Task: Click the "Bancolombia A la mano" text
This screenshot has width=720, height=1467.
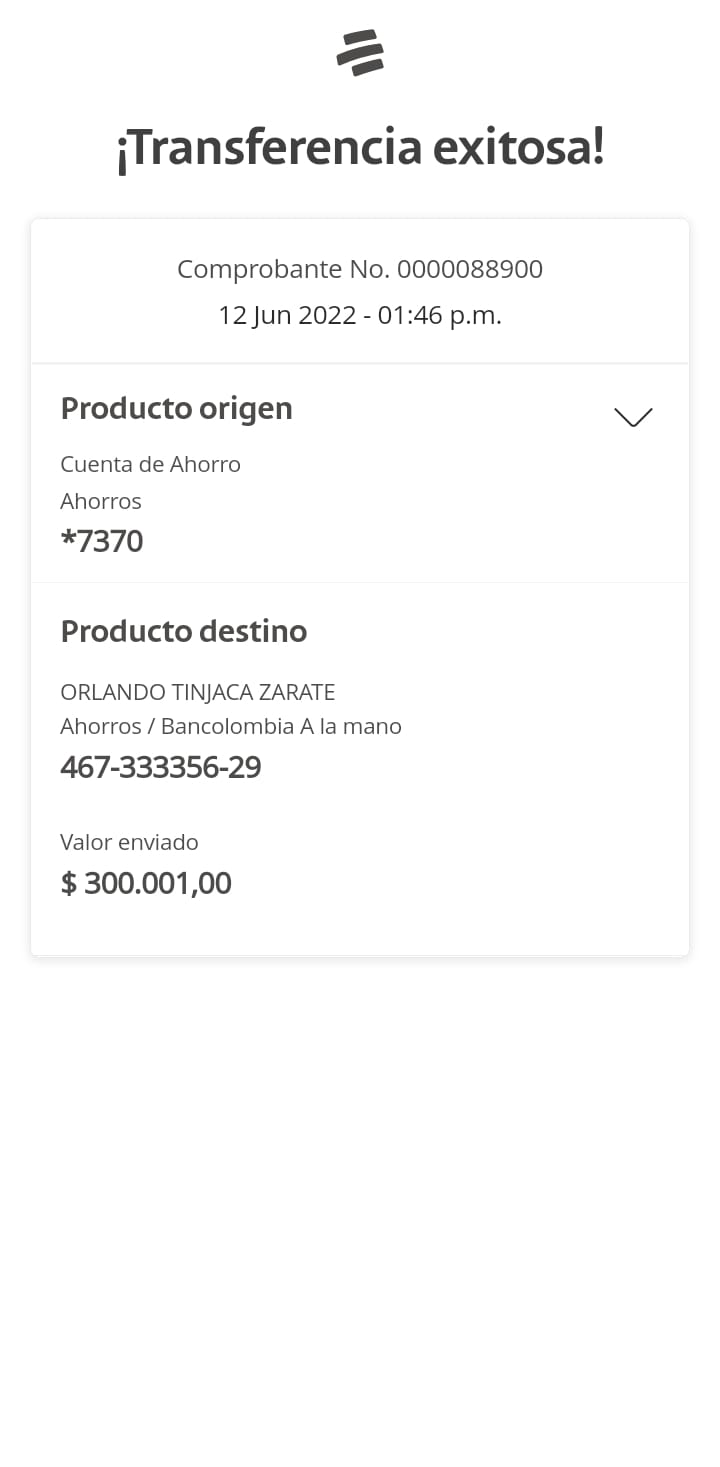Action: [x=281, y=726]
